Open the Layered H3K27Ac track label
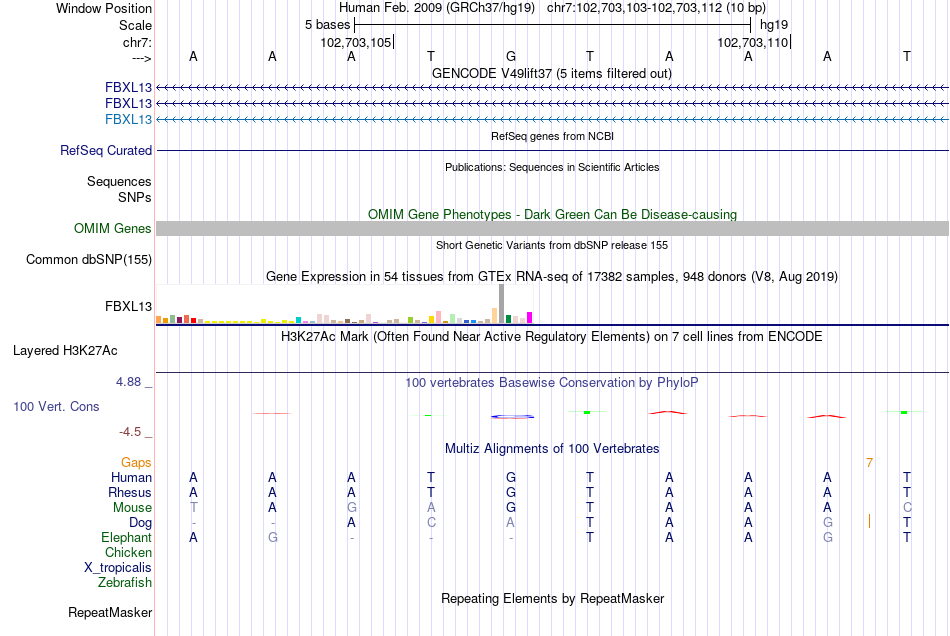Image resolution: width=950 pixels, height=636 pixels. 65,351
